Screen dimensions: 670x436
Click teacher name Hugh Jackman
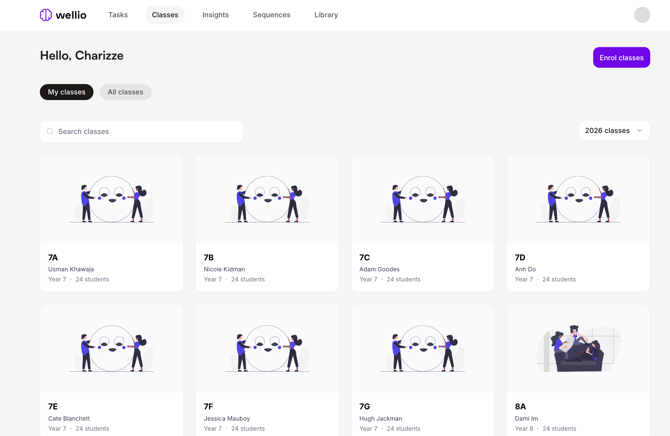[381, 418]
